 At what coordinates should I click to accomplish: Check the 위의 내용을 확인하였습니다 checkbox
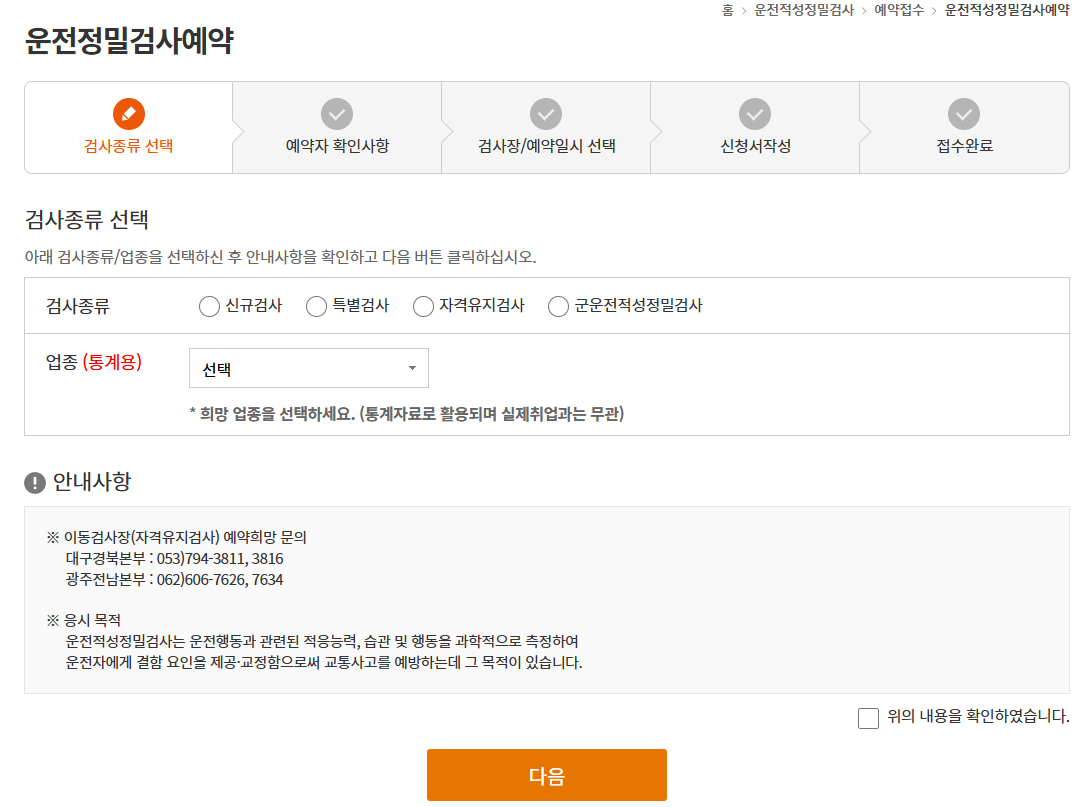click(x=868, y=718)
